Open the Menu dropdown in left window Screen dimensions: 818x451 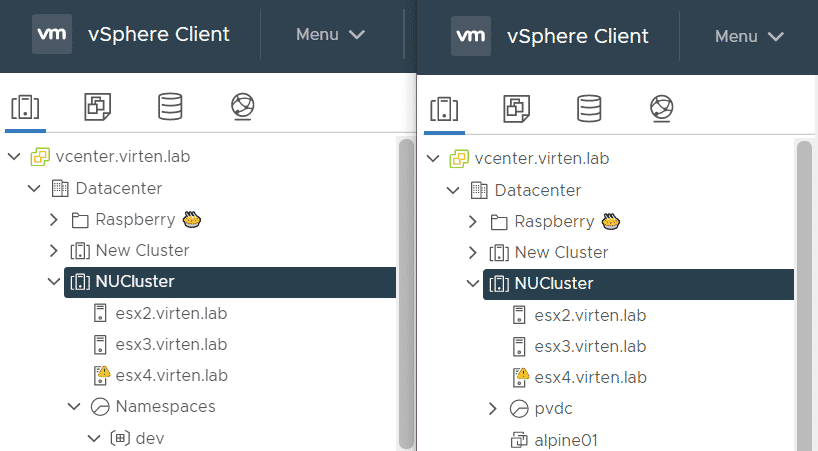coord(330,34)
